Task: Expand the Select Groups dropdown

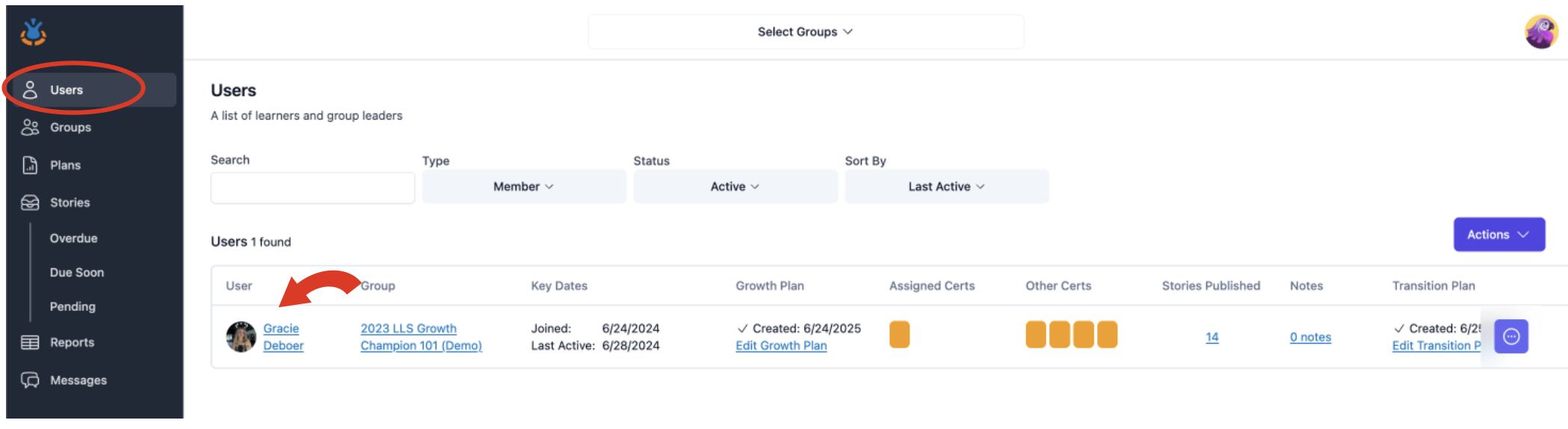Action: [x=805, y=32]
